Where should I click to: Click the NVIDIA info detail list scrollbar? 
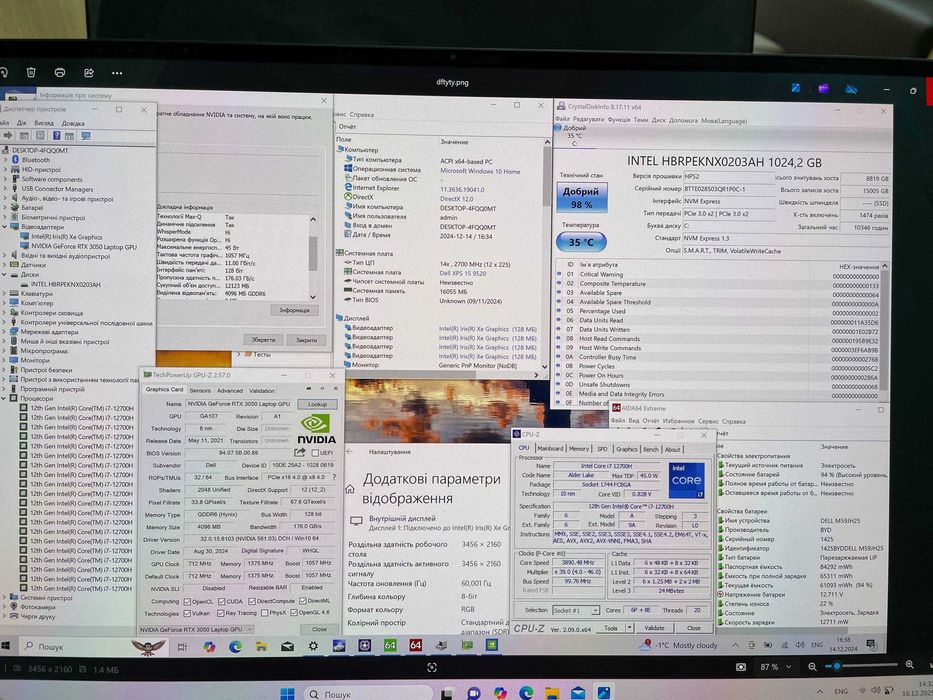(x=314, y=258)
